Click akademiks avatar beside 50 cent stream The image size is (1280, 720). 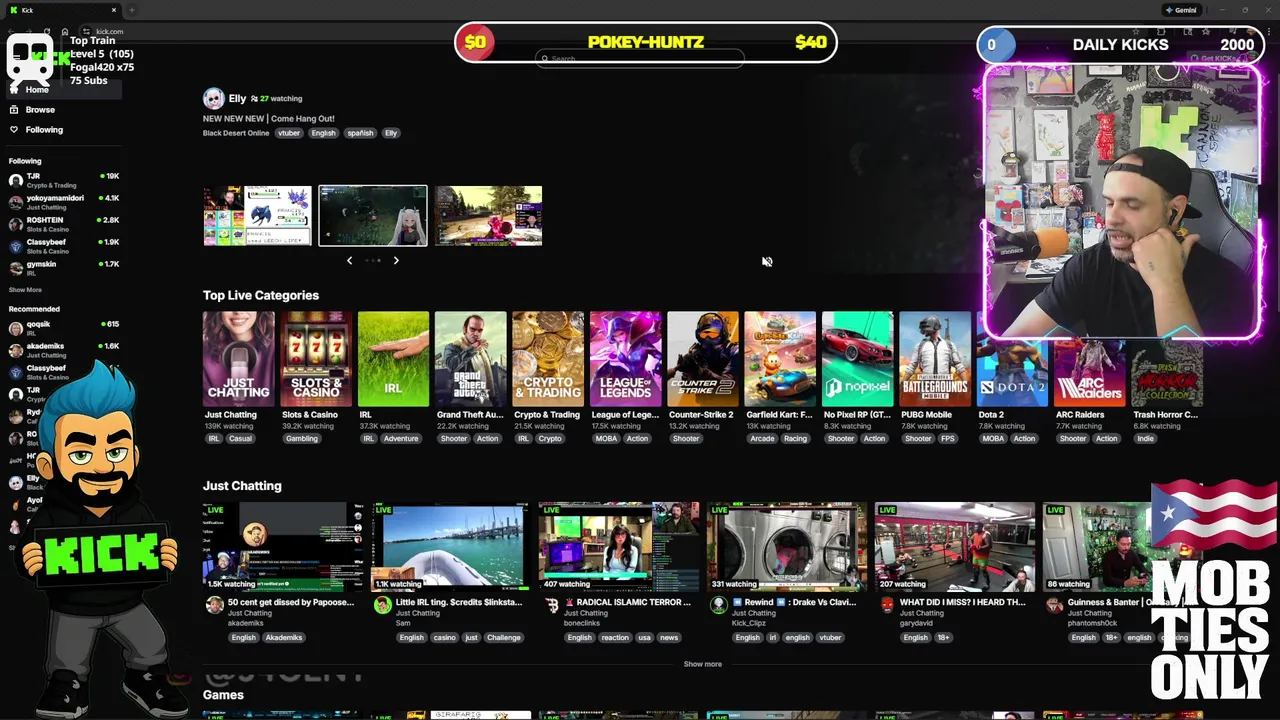tap(214, 605)
